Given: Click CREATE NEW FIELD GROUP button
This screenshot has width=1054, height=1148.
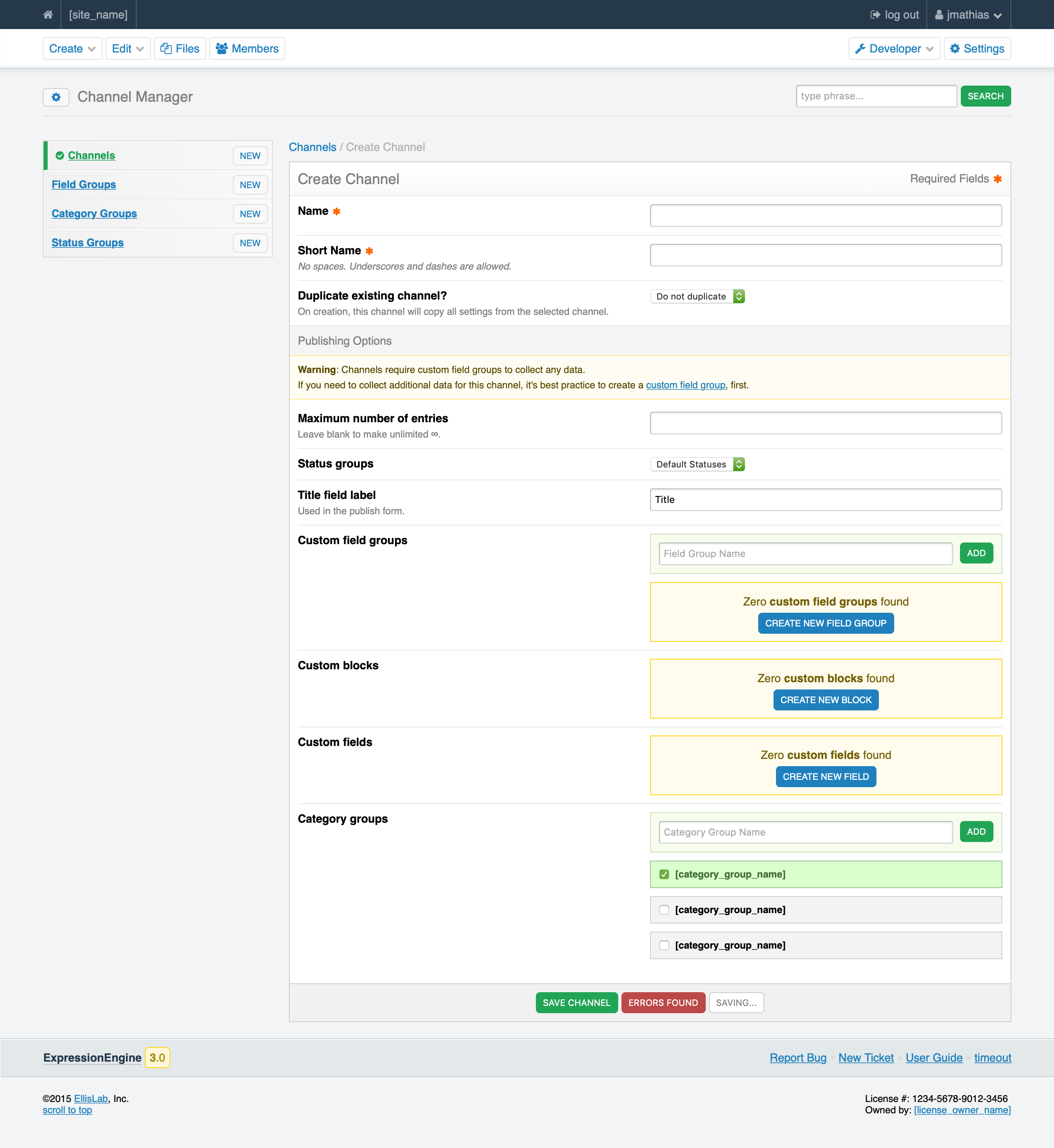Looking at the screenshot, I should tap(825, 623).
